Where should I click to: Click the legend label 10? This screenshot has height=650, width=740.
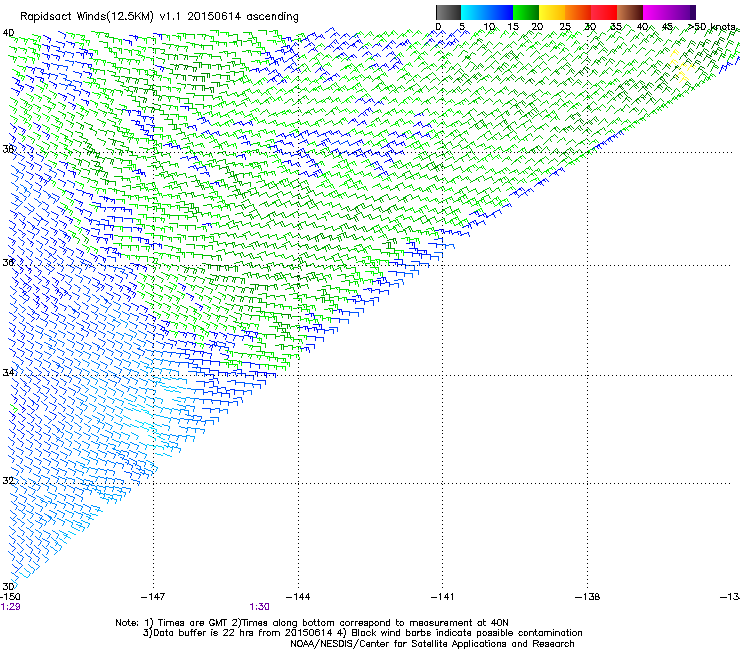tap(489, 27)
